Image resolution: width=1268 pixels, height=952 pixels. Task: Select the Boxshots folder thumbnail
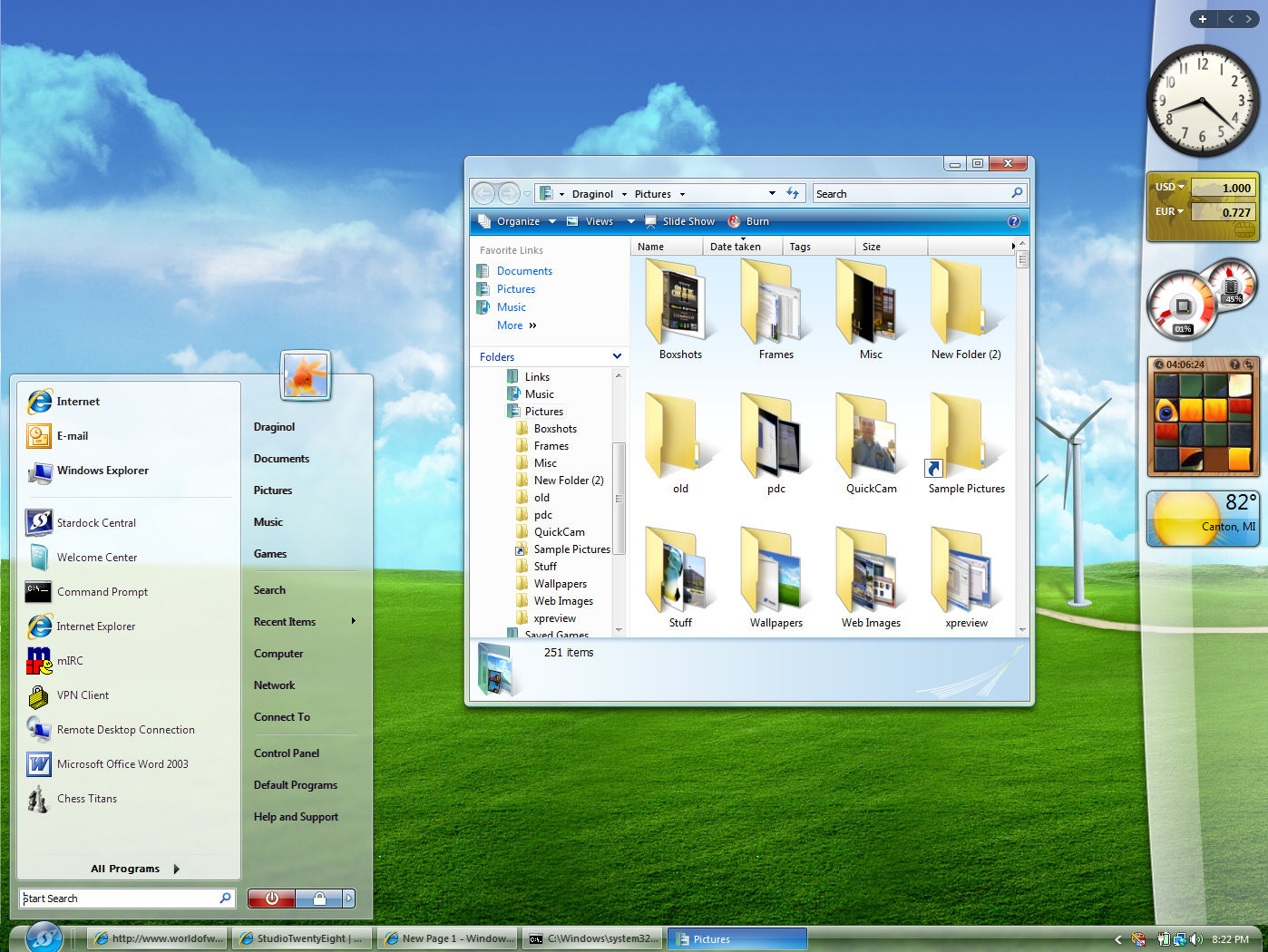pos(680,309)
